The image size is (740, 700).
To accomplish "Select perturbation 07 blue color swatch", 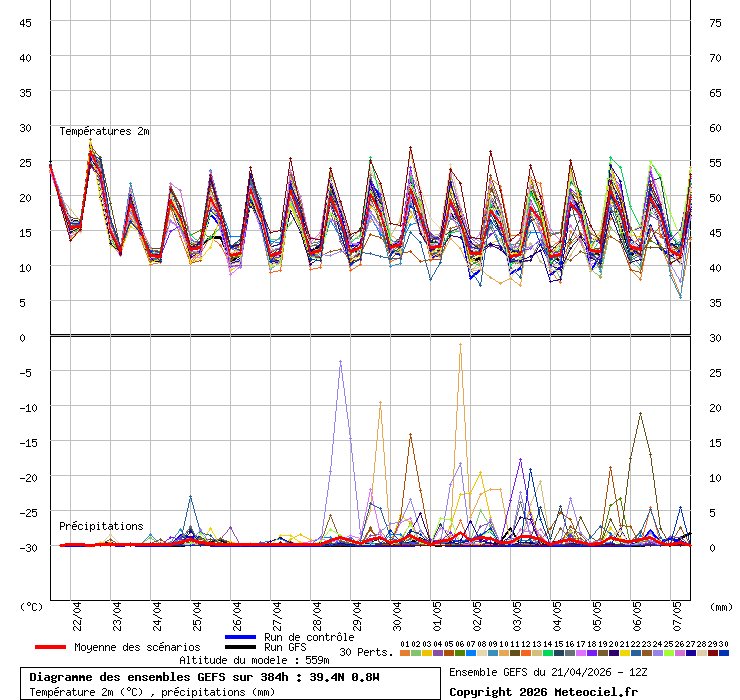I will pyautogui.click(x=471, y=653).
